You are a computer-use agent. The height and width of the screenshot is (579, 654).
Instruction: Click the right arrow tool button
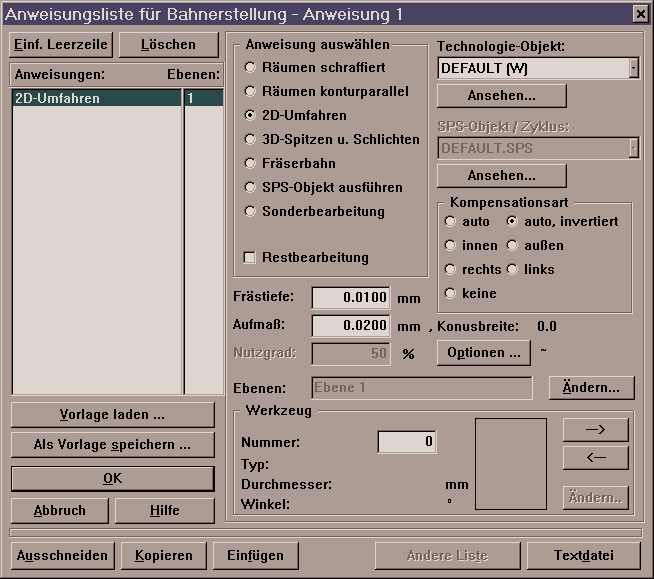[595, 429]
